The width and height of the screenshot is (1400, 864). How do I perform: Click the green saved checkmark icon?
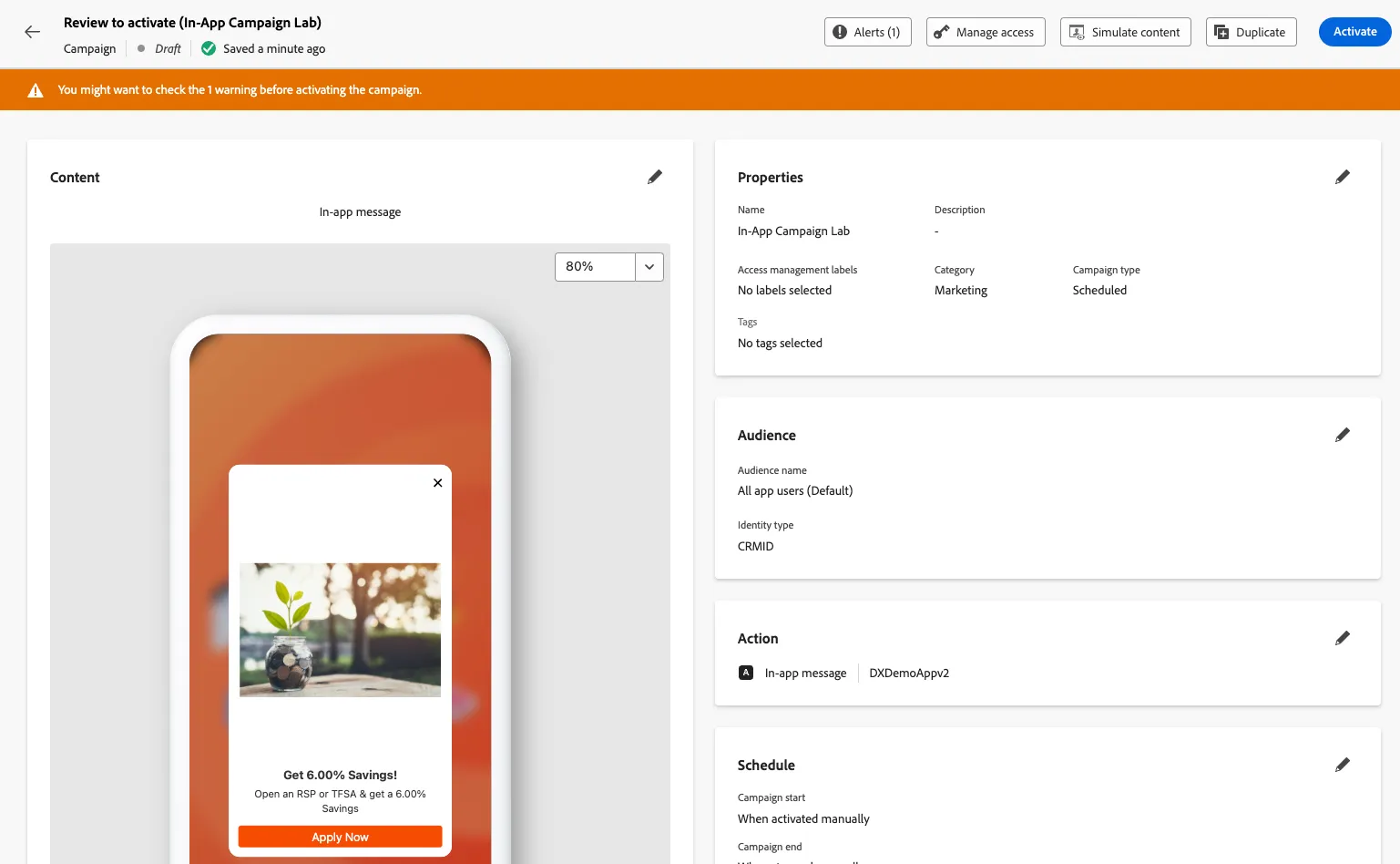click(209, 48)
